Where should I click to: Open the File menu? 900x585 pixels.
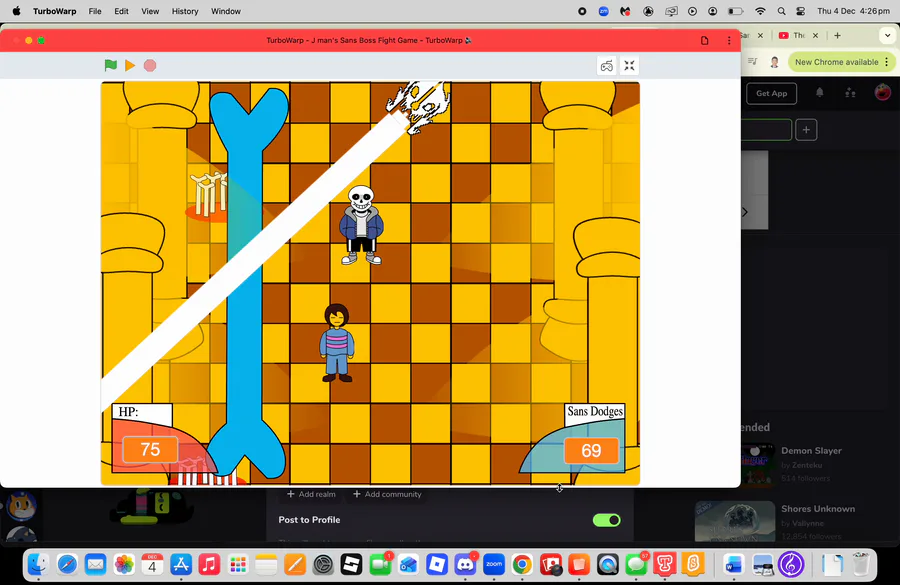pos(95,11)
